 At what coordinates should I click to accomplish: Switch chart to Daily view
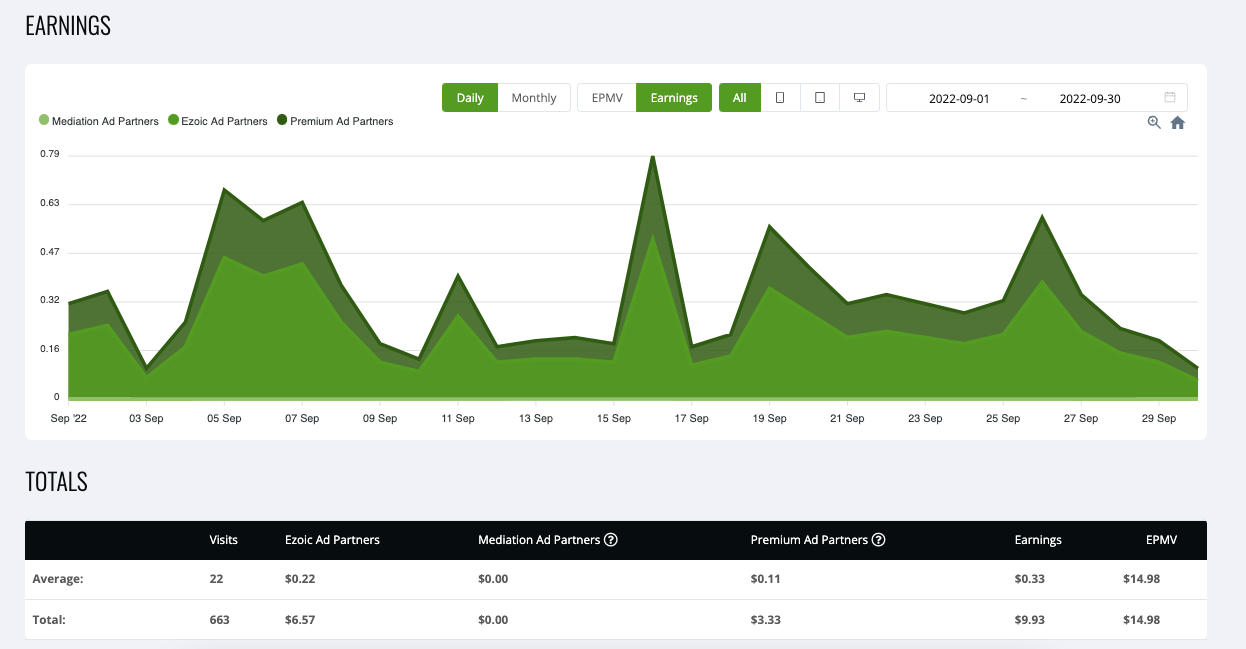pyautogui.click(x=470, y=98)
